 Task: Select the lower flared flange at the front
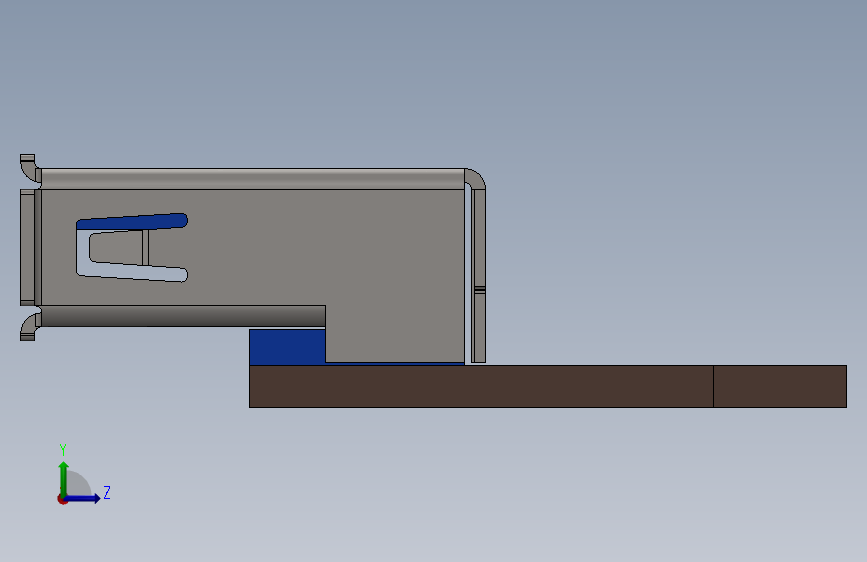29,327
